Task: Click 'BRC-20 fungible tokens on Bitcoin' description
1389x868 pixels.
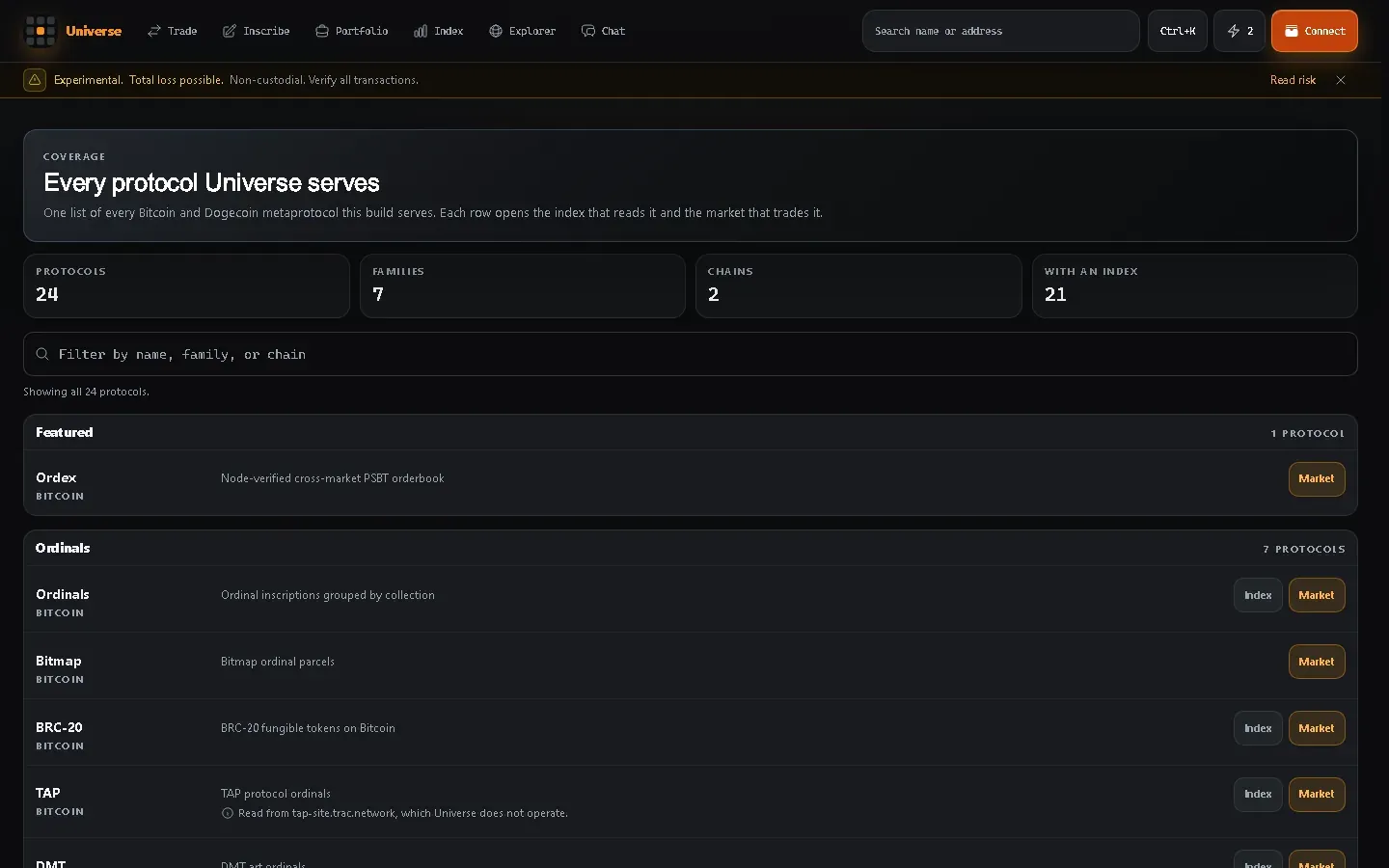Action: click(308, 728)
